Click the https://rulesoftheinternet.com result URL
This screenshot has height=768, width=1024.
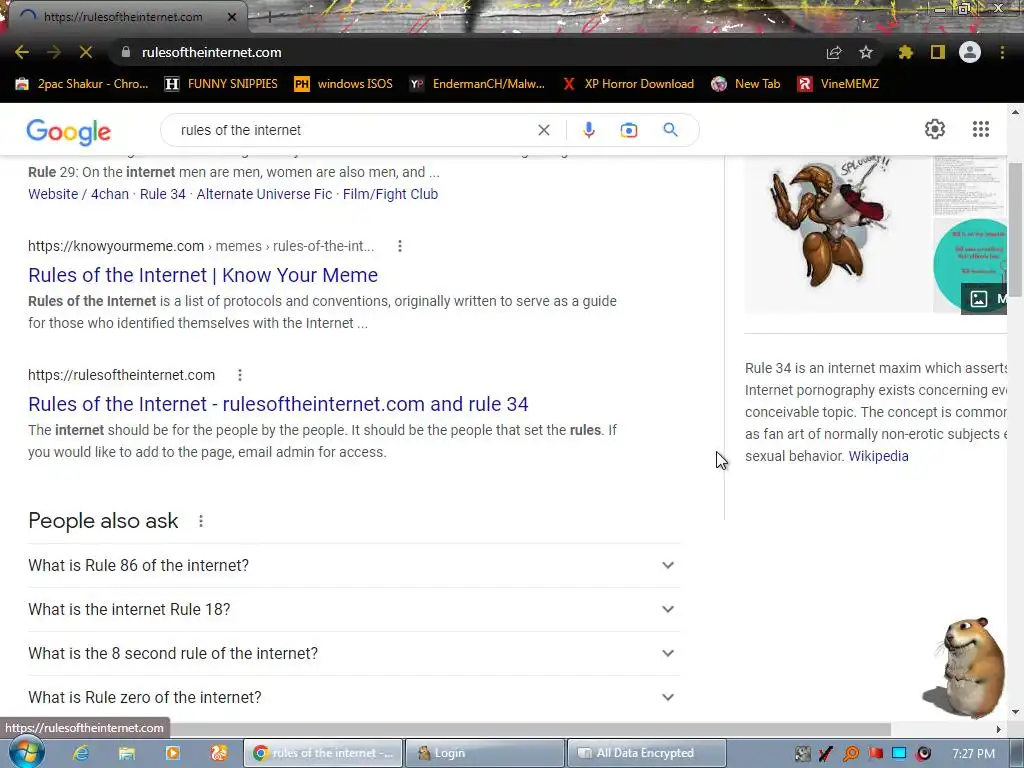(x=121, y=375)
